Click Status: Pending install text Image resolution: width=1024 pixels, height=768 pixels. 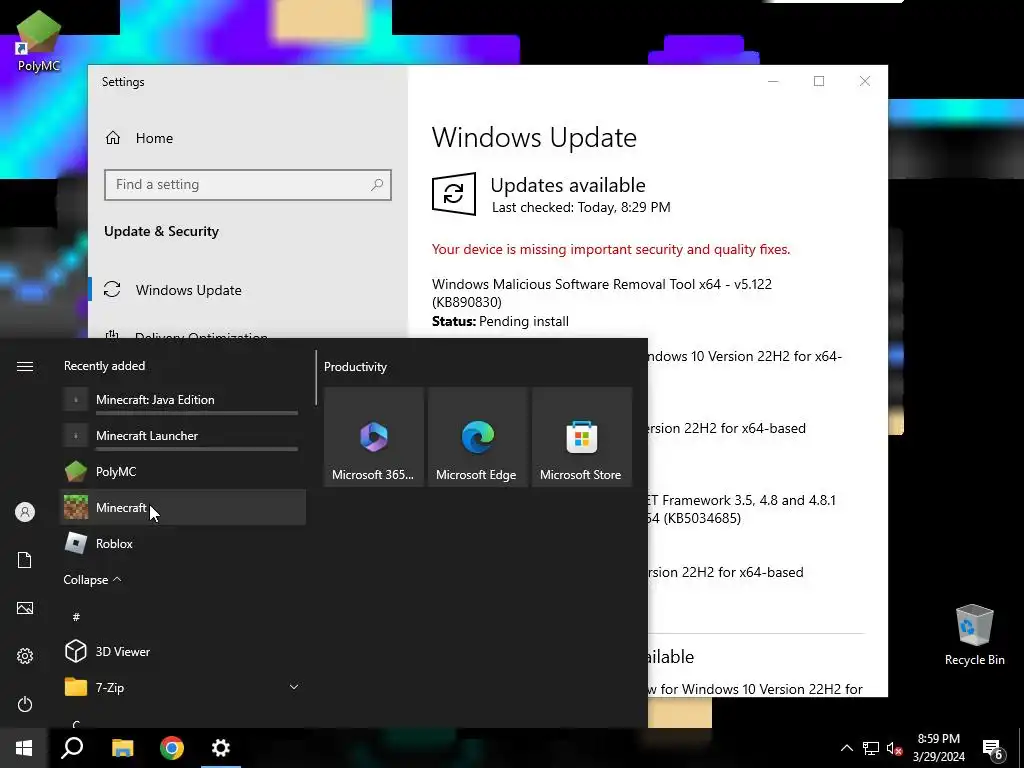pos(500,321)
